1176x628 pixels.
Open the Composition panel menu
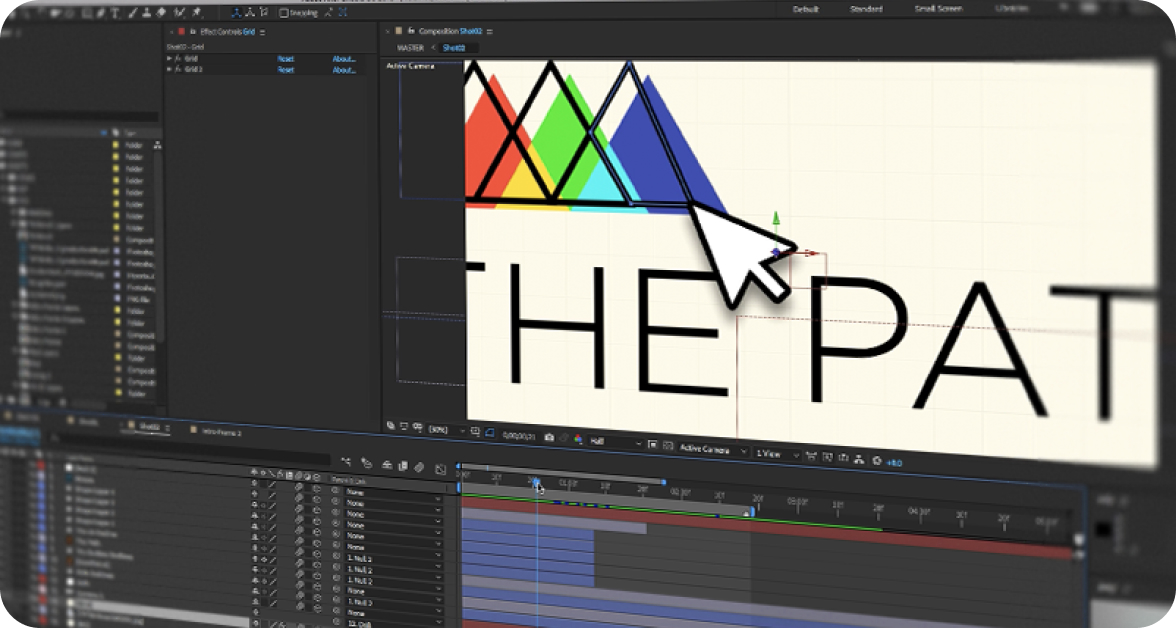(x=490, y=32)
